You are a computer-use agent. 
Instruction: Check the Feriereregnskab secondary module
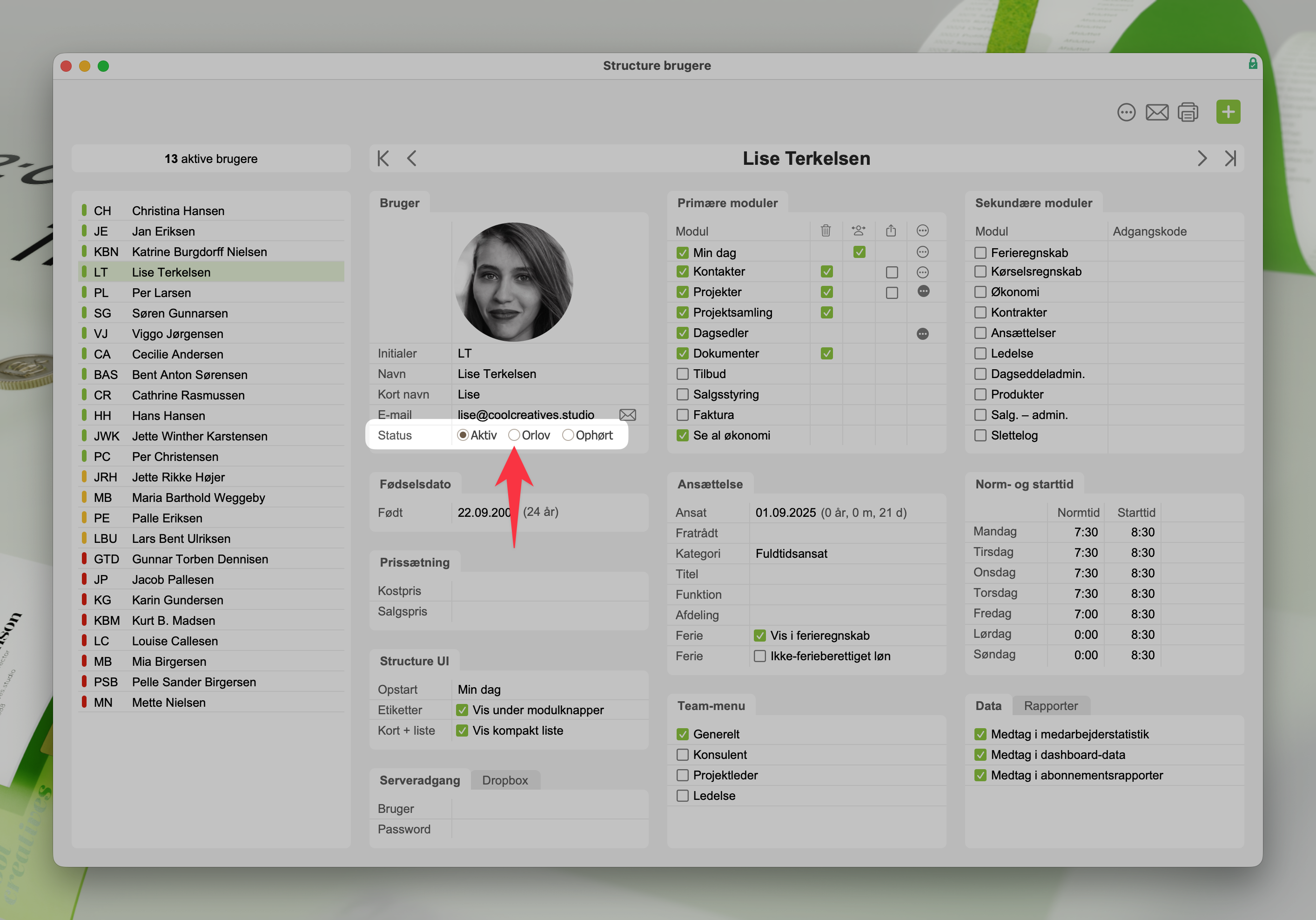[x=980, y=253]
